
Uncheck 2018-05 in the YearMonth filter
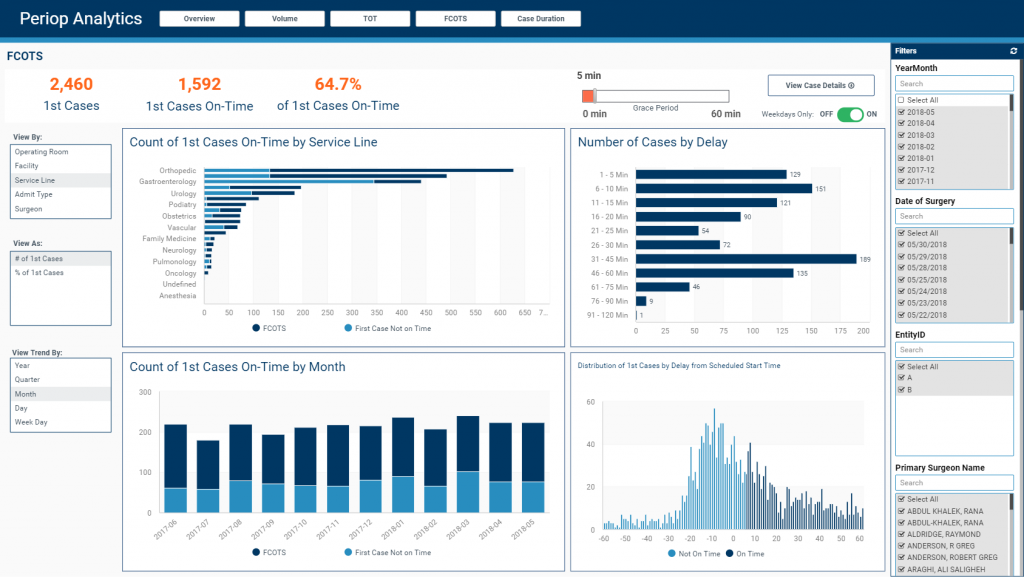coord(901,112)
